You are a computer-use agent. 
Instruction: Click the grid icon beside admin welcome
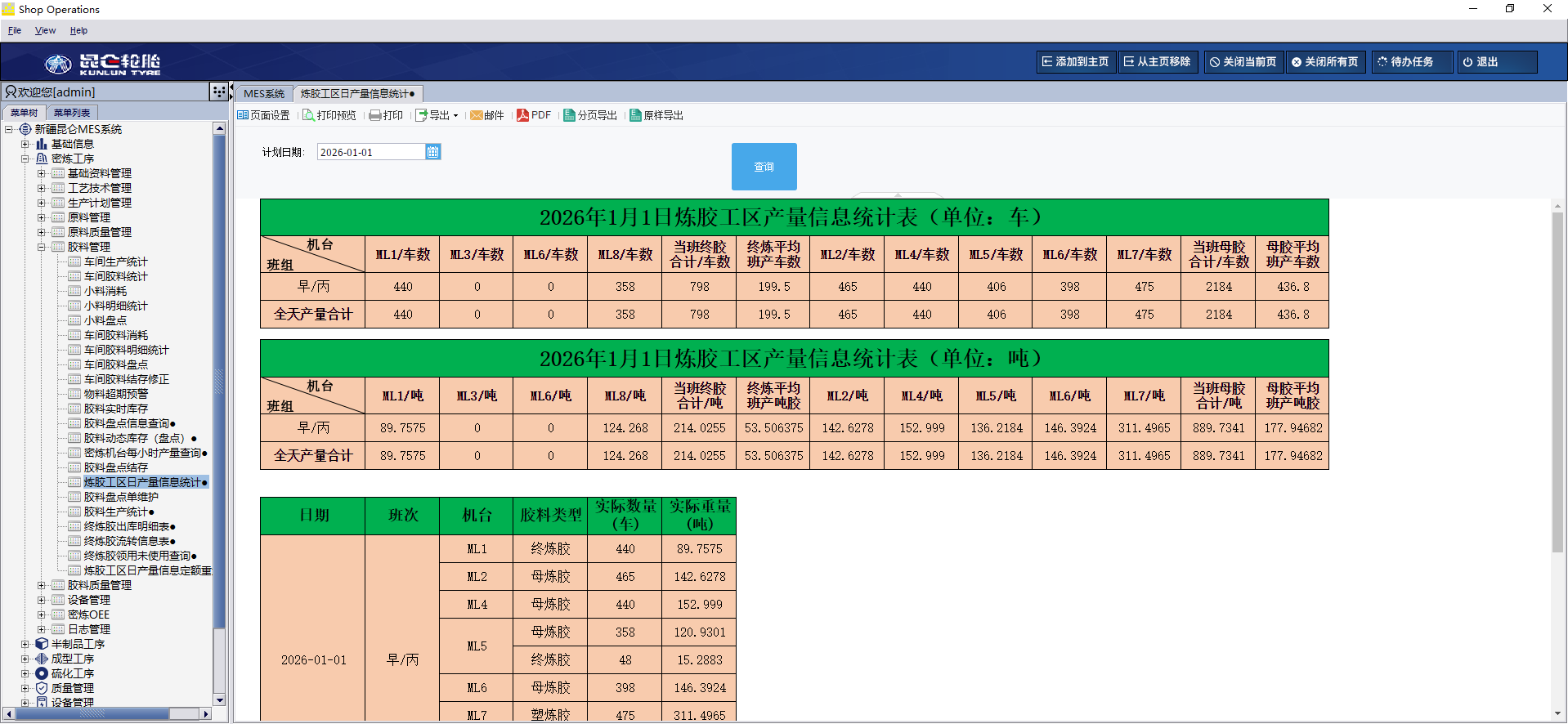pos(218,92)
